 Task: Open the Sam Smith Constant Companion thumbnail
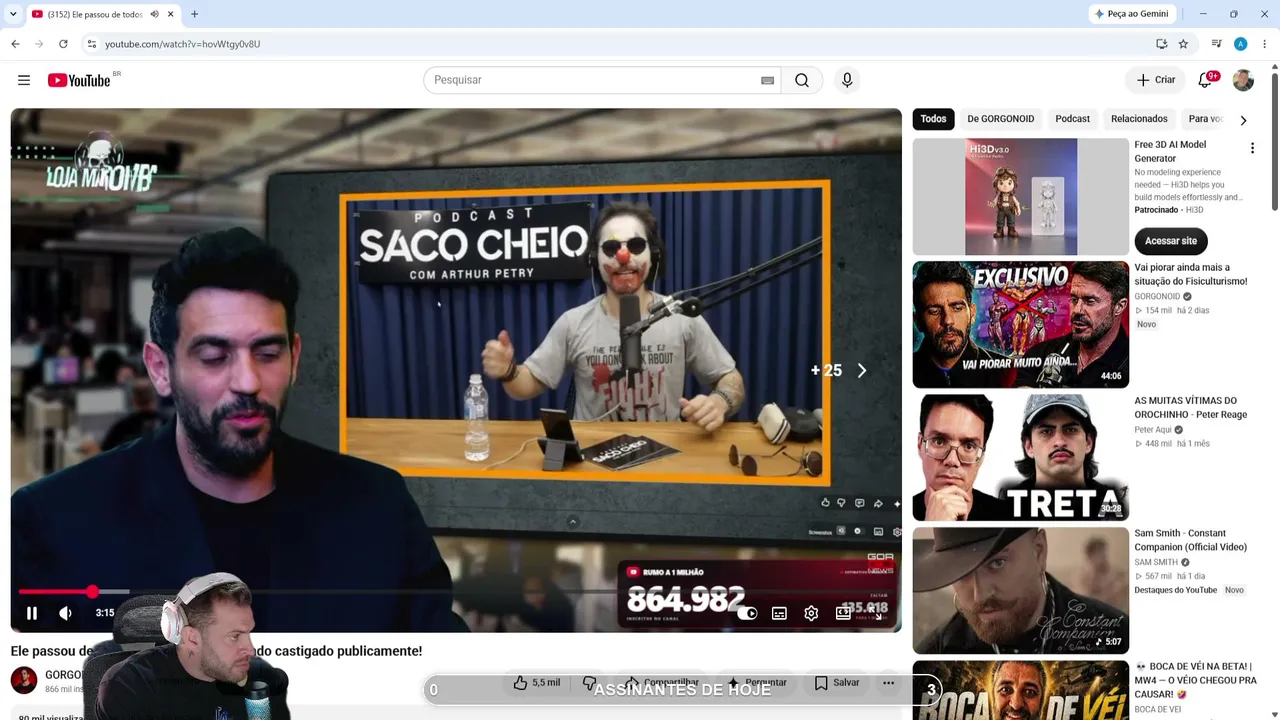pos(1020,590)
